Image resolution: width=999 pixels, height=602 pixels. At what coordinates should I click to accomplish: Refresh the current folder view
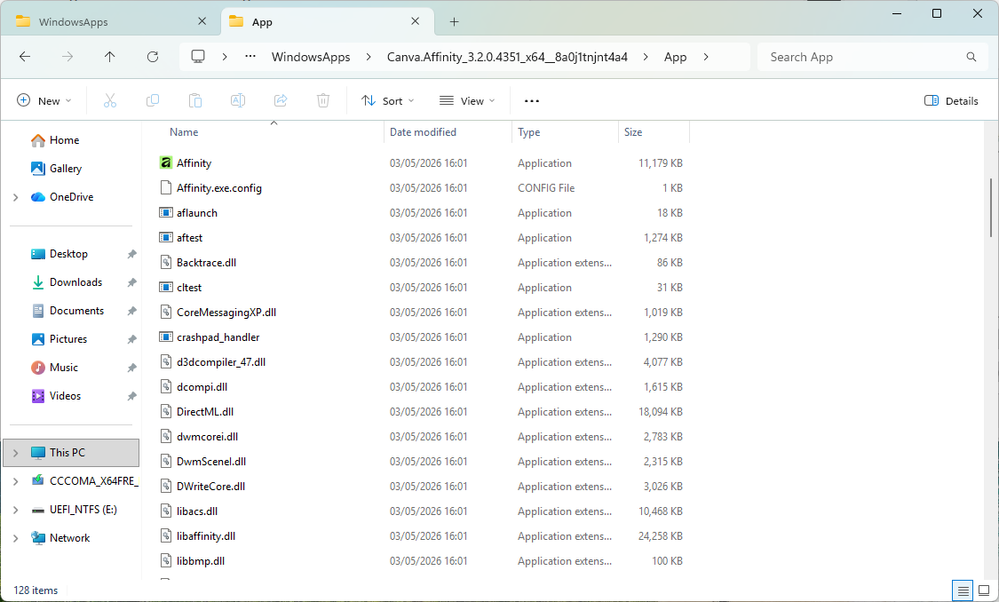click(x=152, y=57)
